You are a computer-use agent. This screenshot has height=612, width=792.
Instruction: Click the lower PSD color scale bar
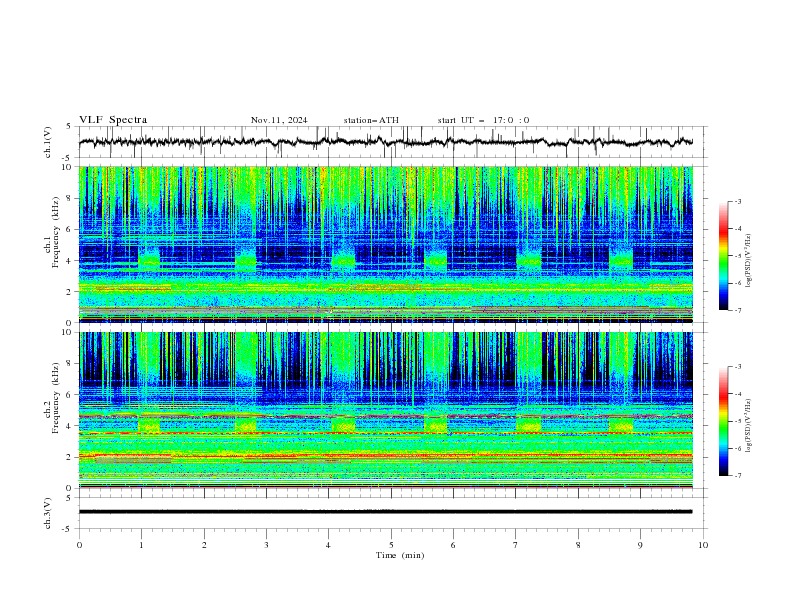click(x=724, y=421)
